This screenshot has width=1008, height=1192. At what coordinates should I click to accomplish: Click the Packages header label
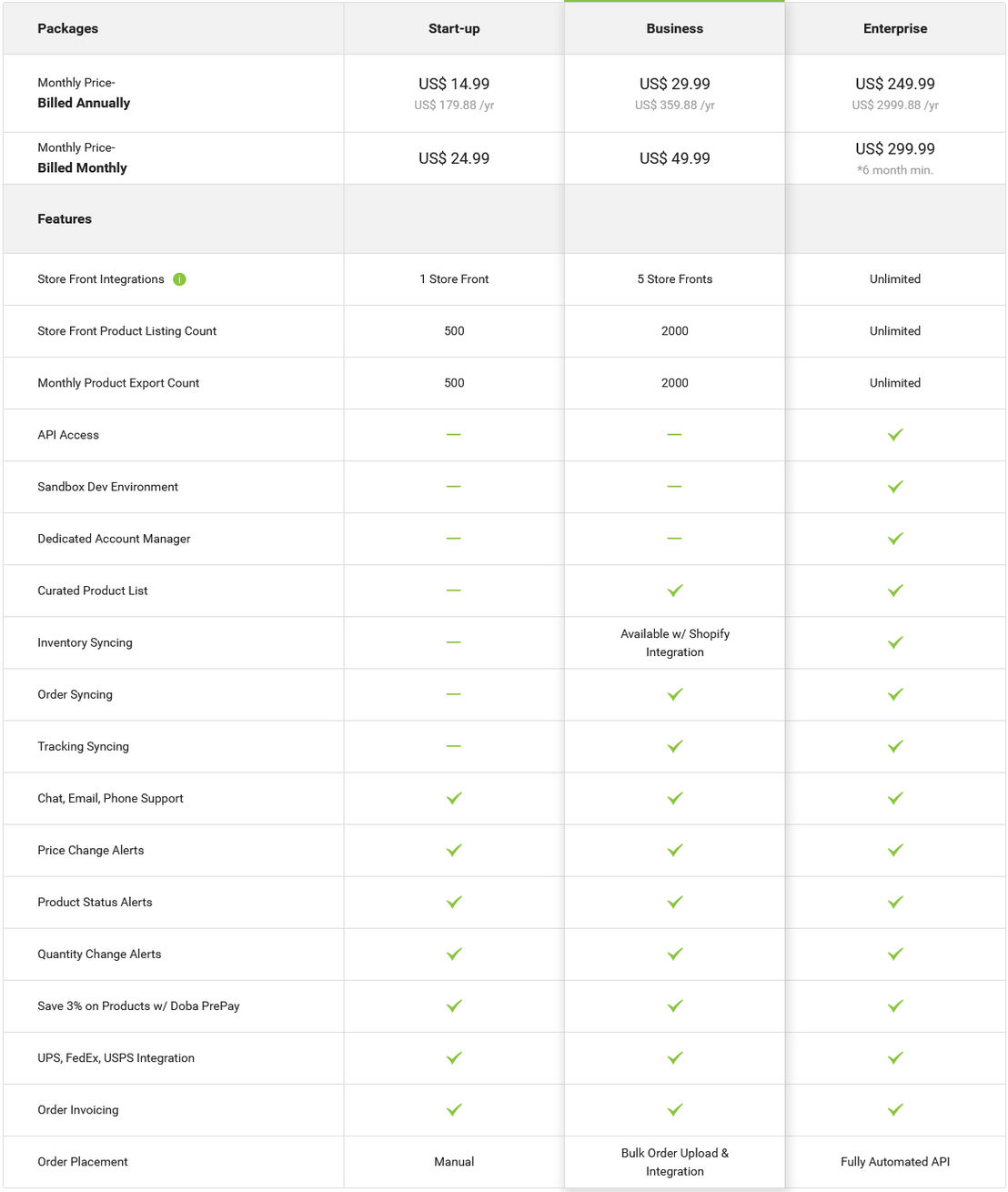pyautogui.click(x=67, y=28)
